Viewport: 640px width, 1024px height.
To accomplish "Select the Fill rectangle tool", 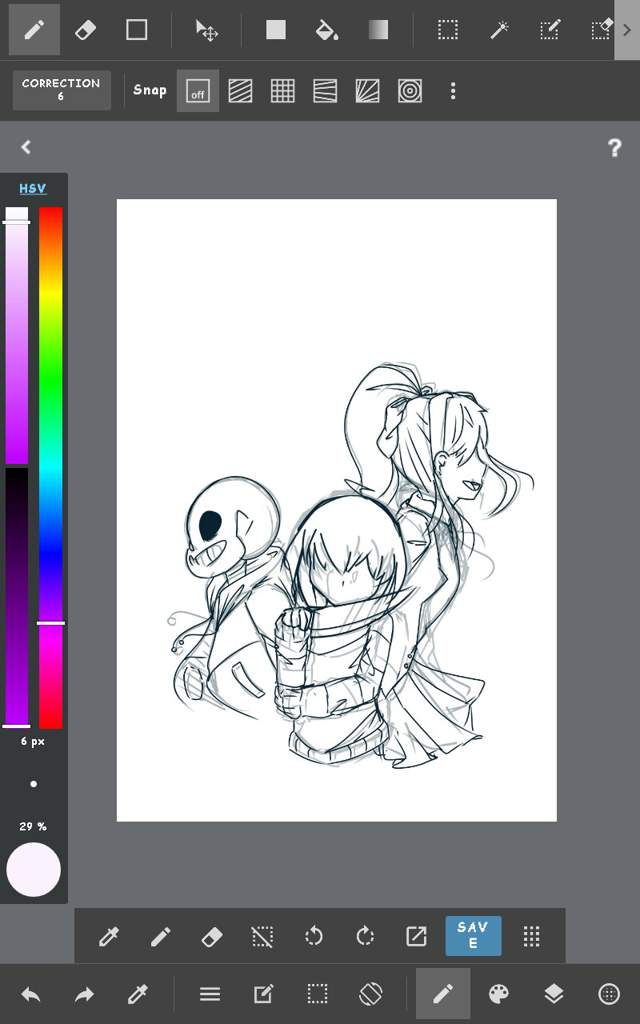I will [276, 29].
